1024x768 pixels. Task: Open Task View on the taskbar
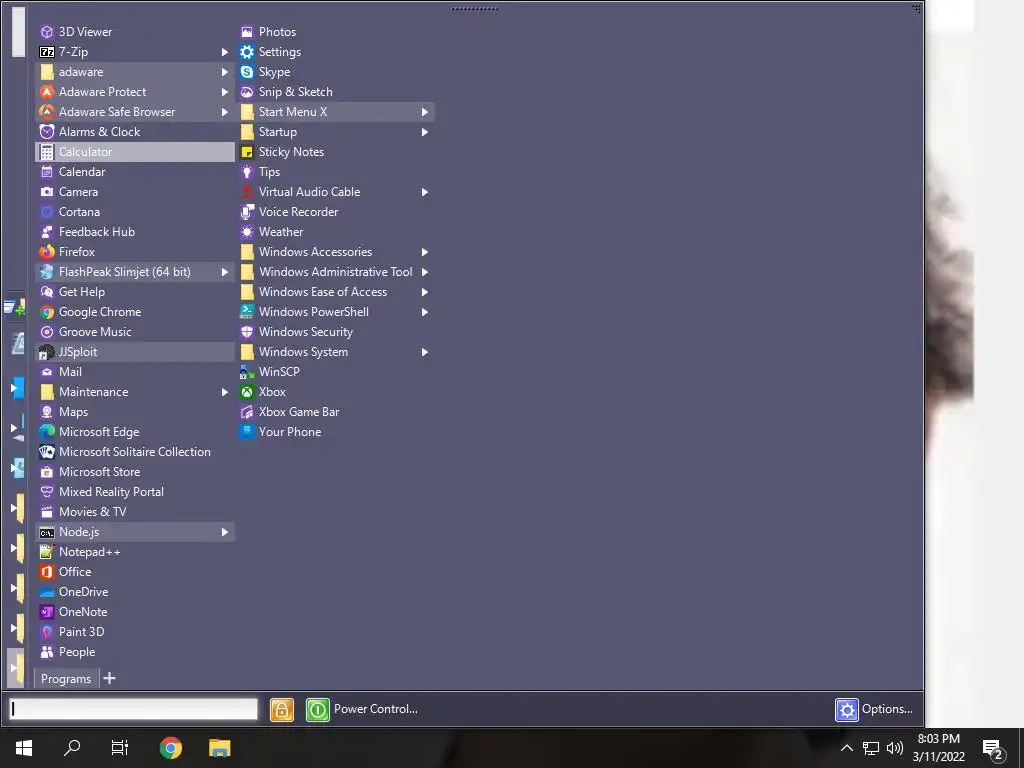point(120,748)
